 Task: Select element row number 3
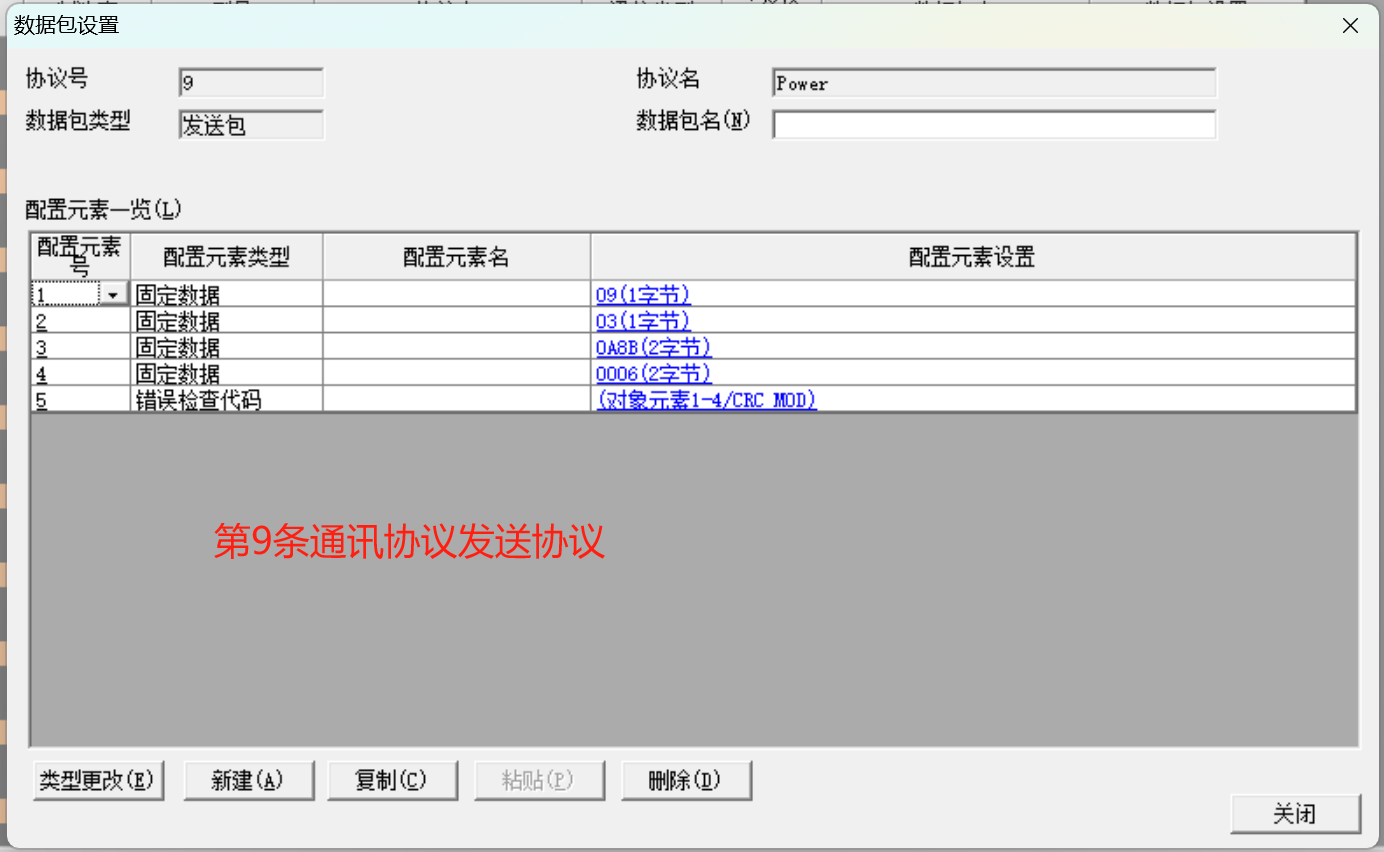(x=80, y=347)
